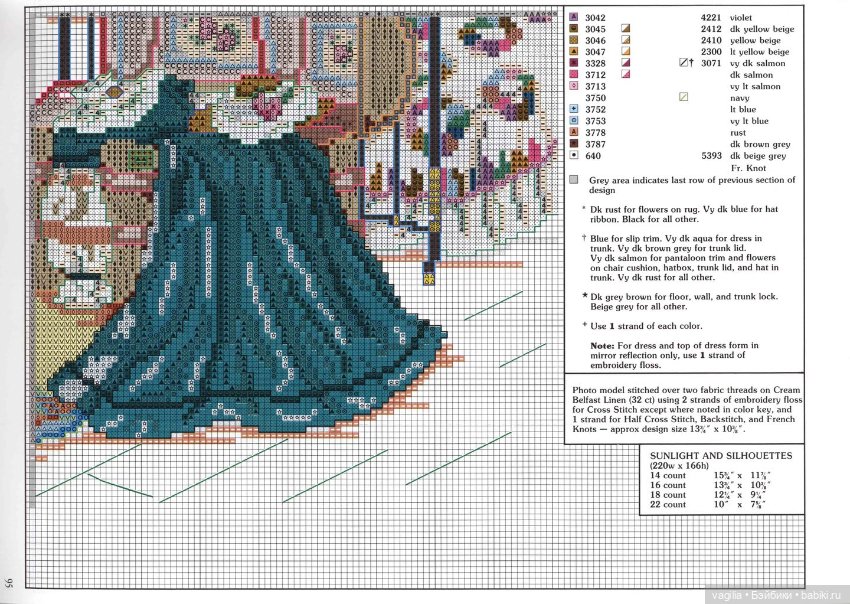This screenshot has width=850, height=604.
Task: Pick the 3787 dk brown grey symbol
Action: click(572, 144)
